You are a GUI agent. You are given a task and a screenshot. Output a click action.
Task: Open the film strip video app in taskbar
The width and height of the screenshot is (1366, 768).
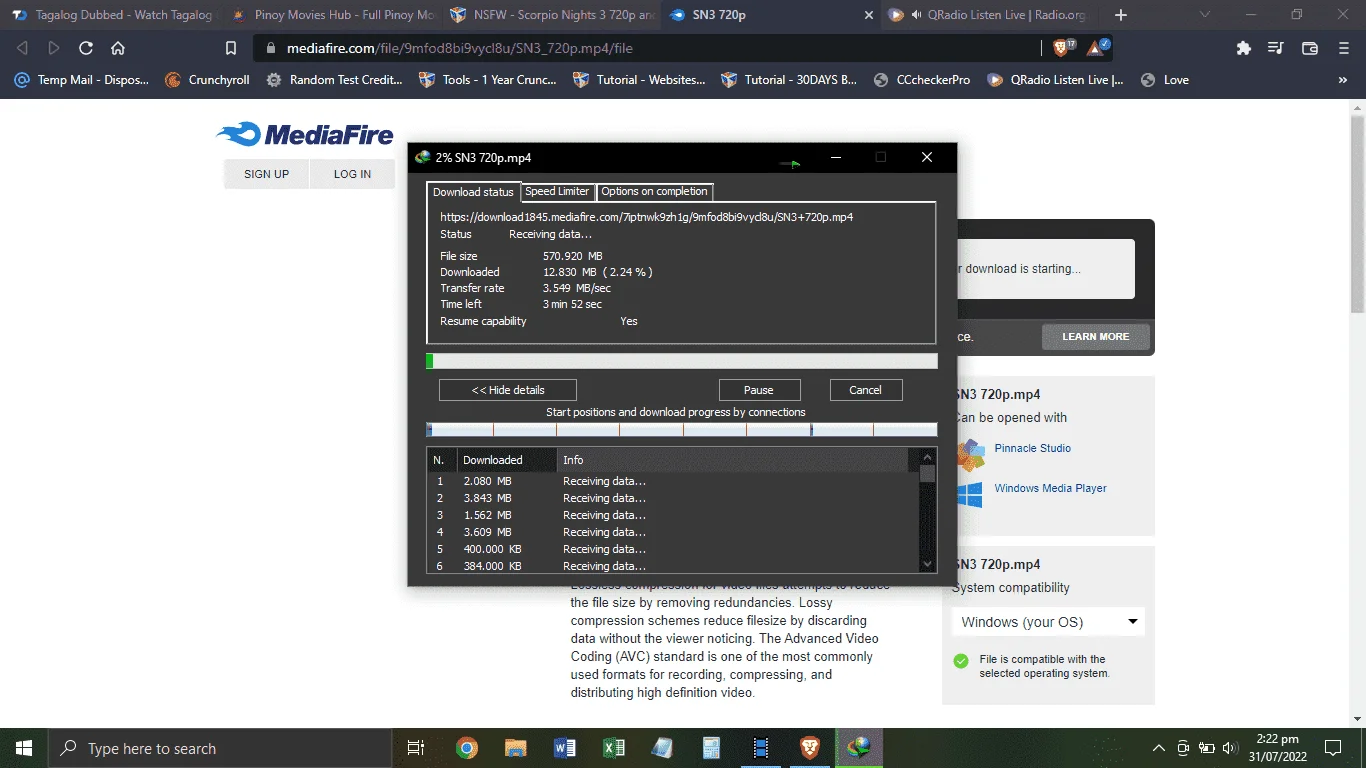pyautogui.click(x=761, y=748)
